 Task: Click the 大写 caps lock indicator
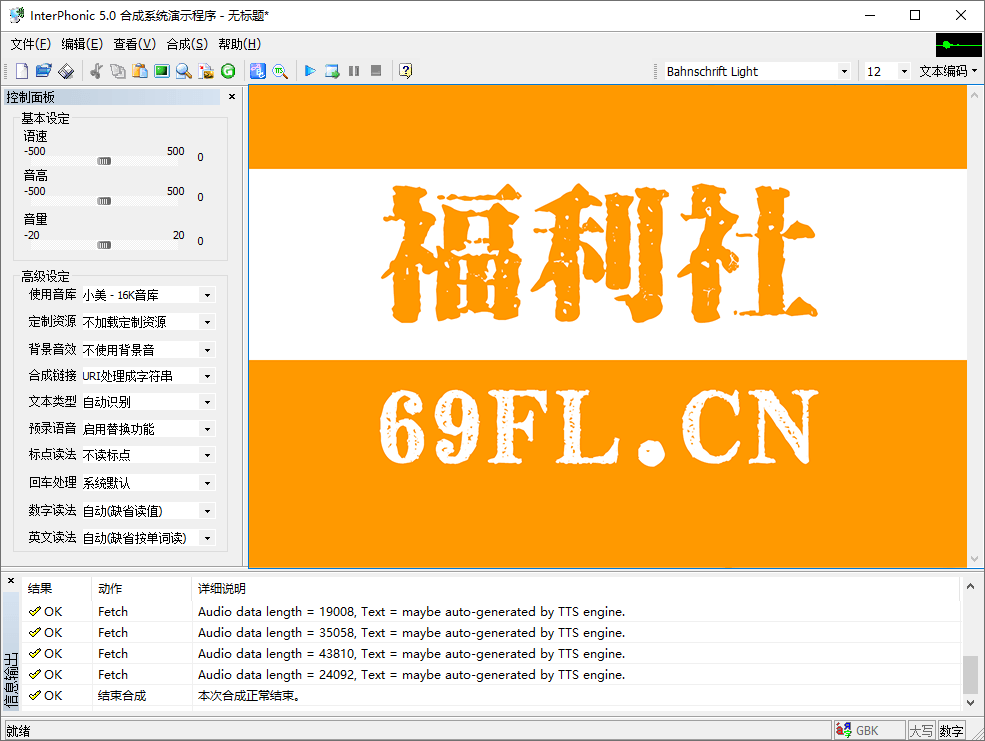tap(921, 730)
